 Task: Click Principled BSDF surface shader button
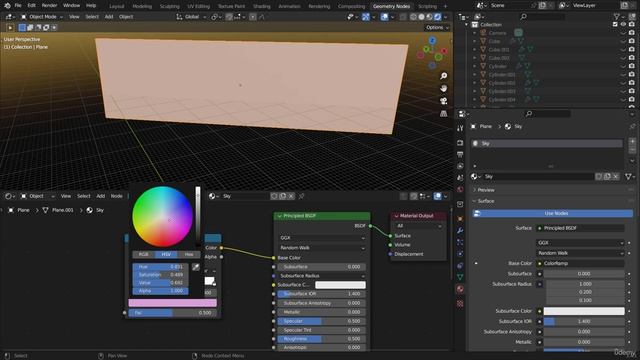(580, 228)
